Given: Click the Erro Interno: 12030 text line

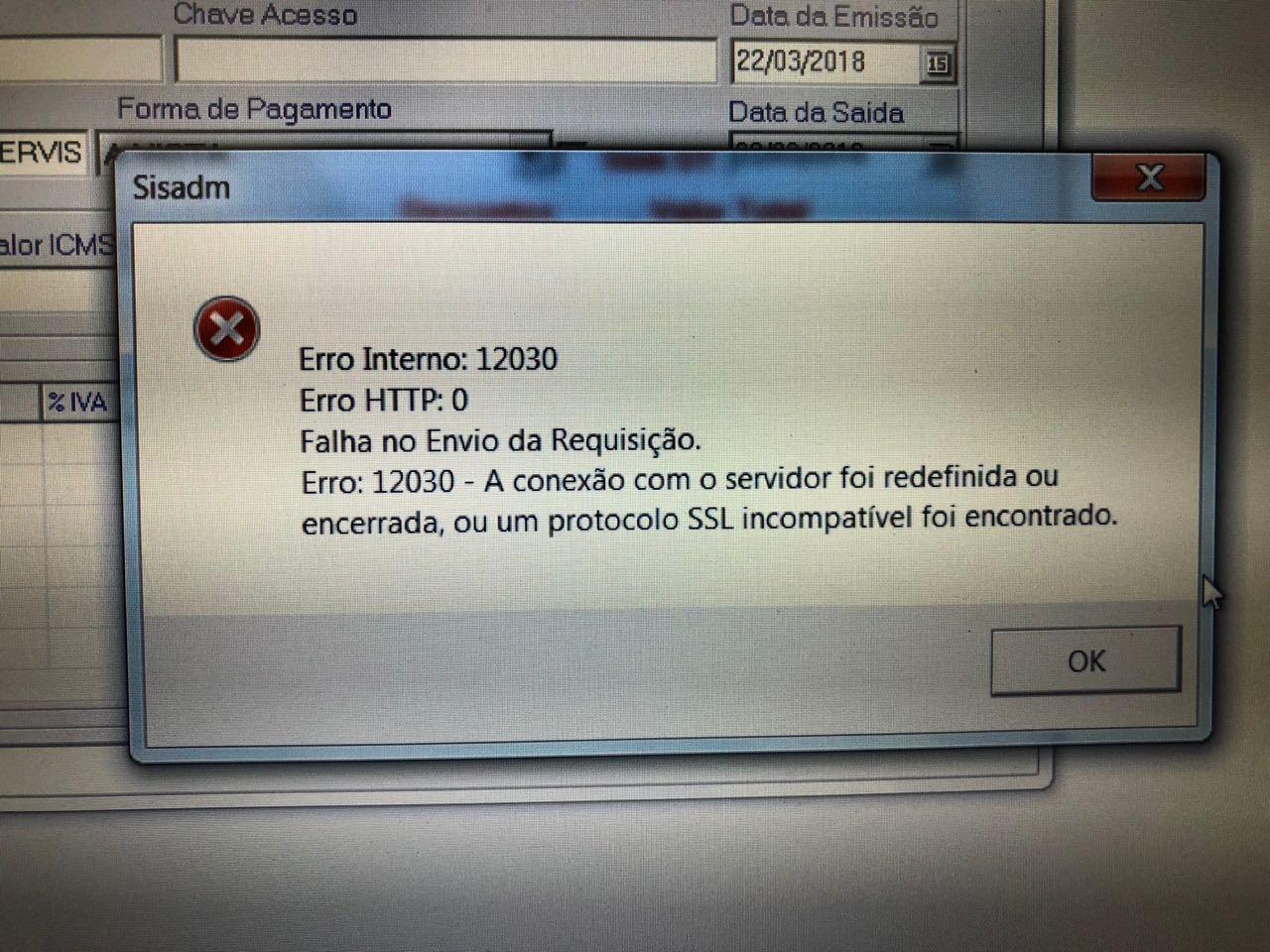Looking at the screenshot, I should (429, 358).
